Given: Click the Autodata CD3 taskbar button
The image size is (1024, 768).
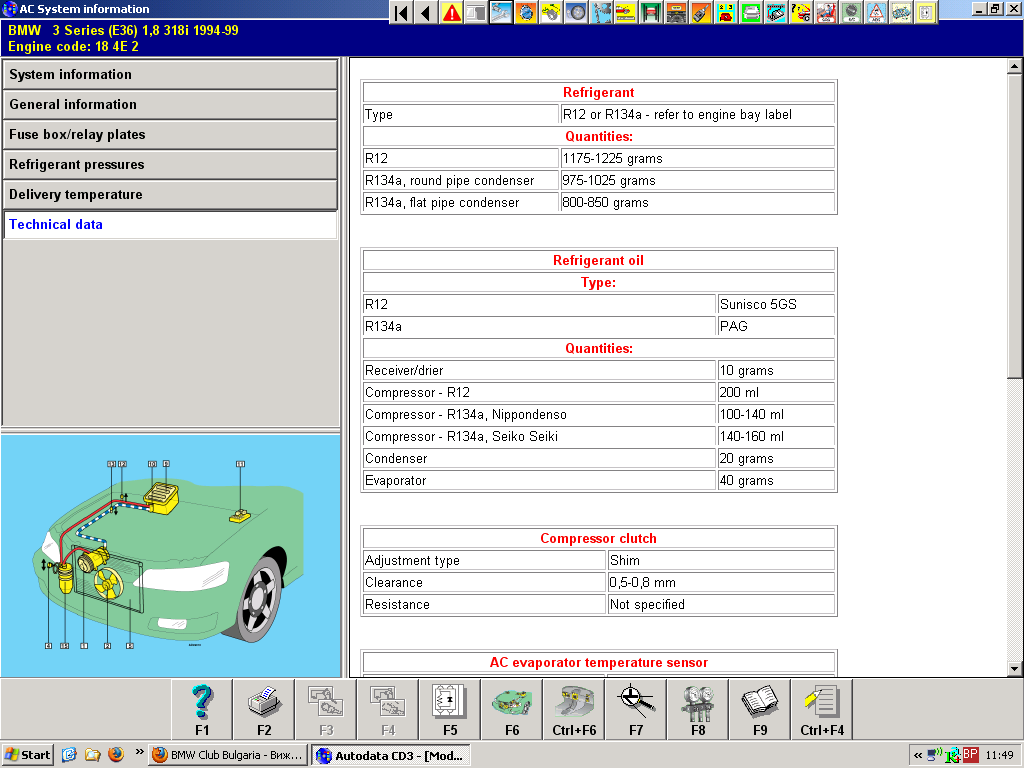Looking at the screenshot, I should tap(390, 756).
